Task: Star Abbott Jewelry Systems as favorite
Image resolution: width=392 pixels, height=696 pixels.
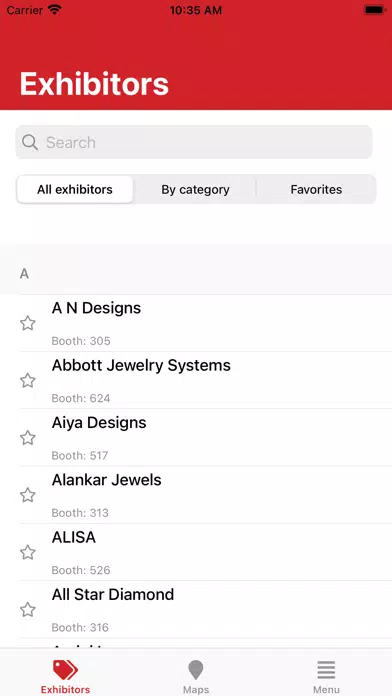Action: point(28,380)
